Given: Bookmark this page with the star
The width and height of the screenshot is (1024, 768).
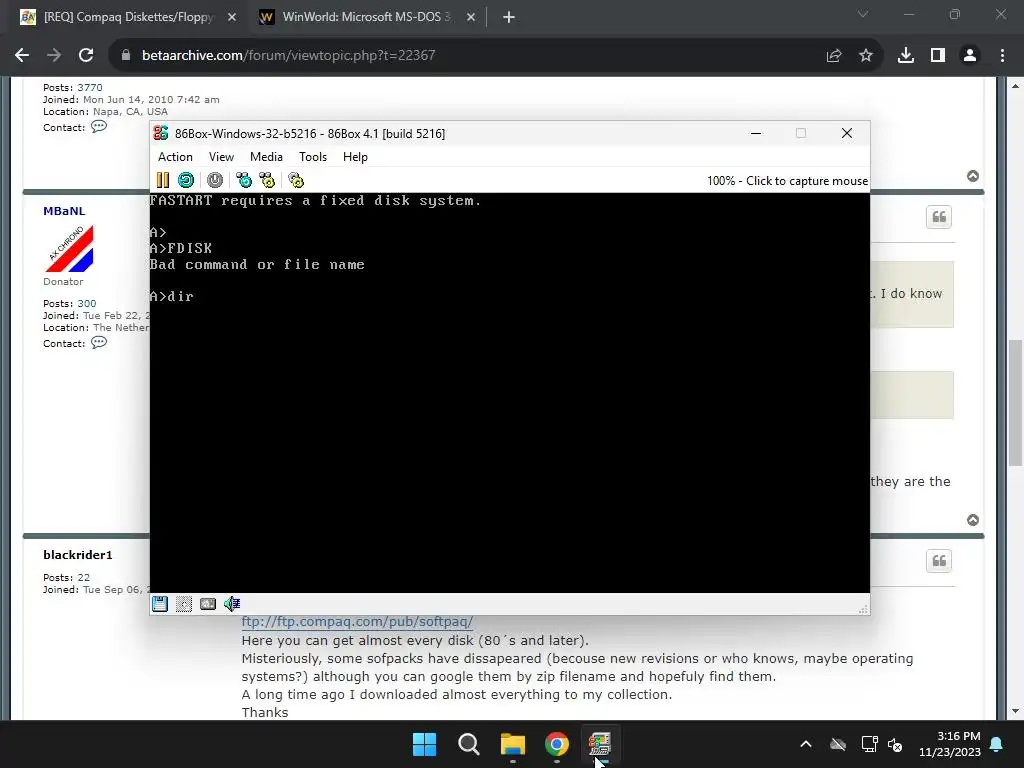Looking at the screenshot, I should [866, 56].
